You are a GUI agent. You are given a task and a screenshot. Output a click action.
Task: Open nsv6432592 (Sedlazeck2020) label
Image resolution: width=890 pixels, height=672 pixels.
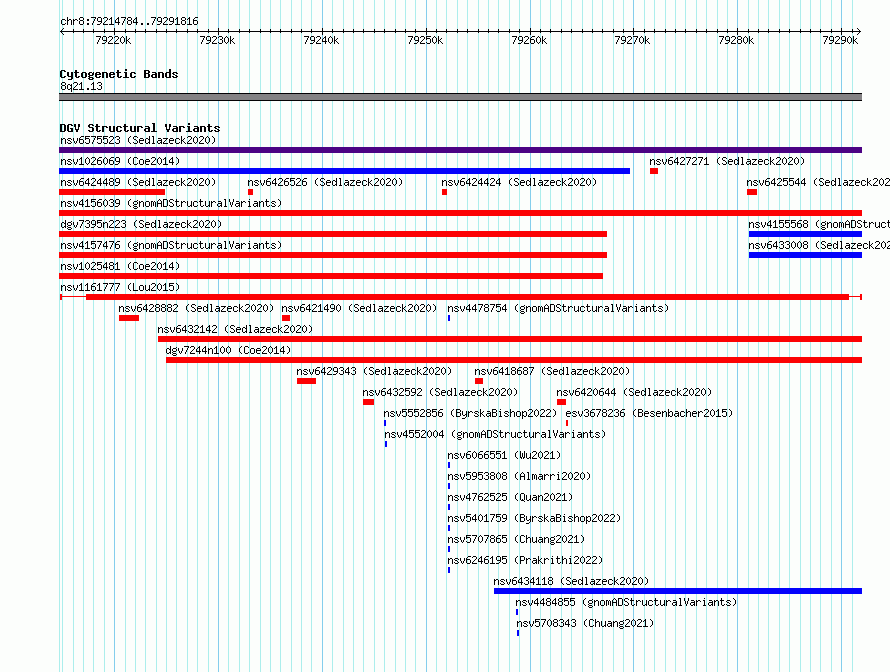click(440, 392)
